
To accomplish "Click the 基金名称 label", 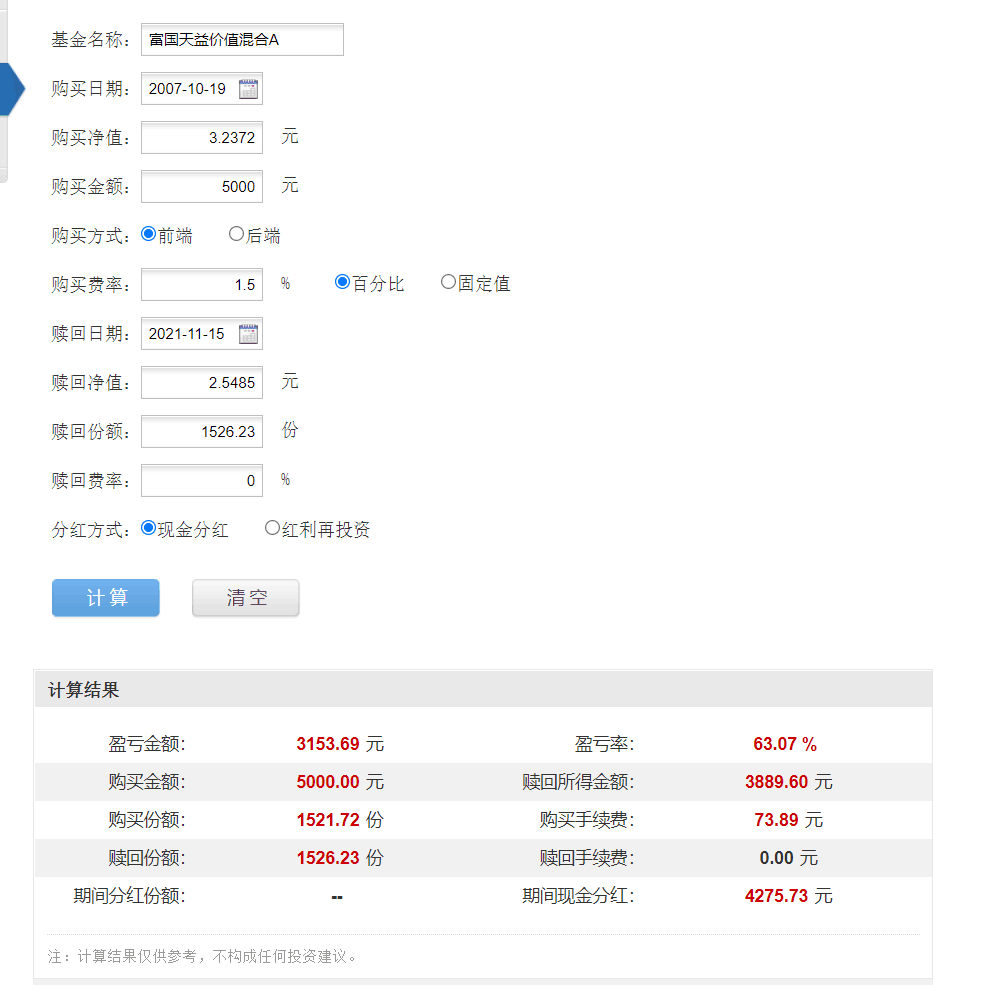I will 91,40.
